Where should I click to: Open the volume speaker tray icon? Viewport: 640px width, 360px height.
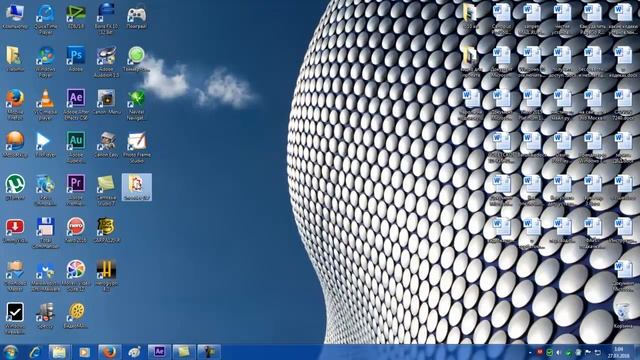click(x=558, y=352)
